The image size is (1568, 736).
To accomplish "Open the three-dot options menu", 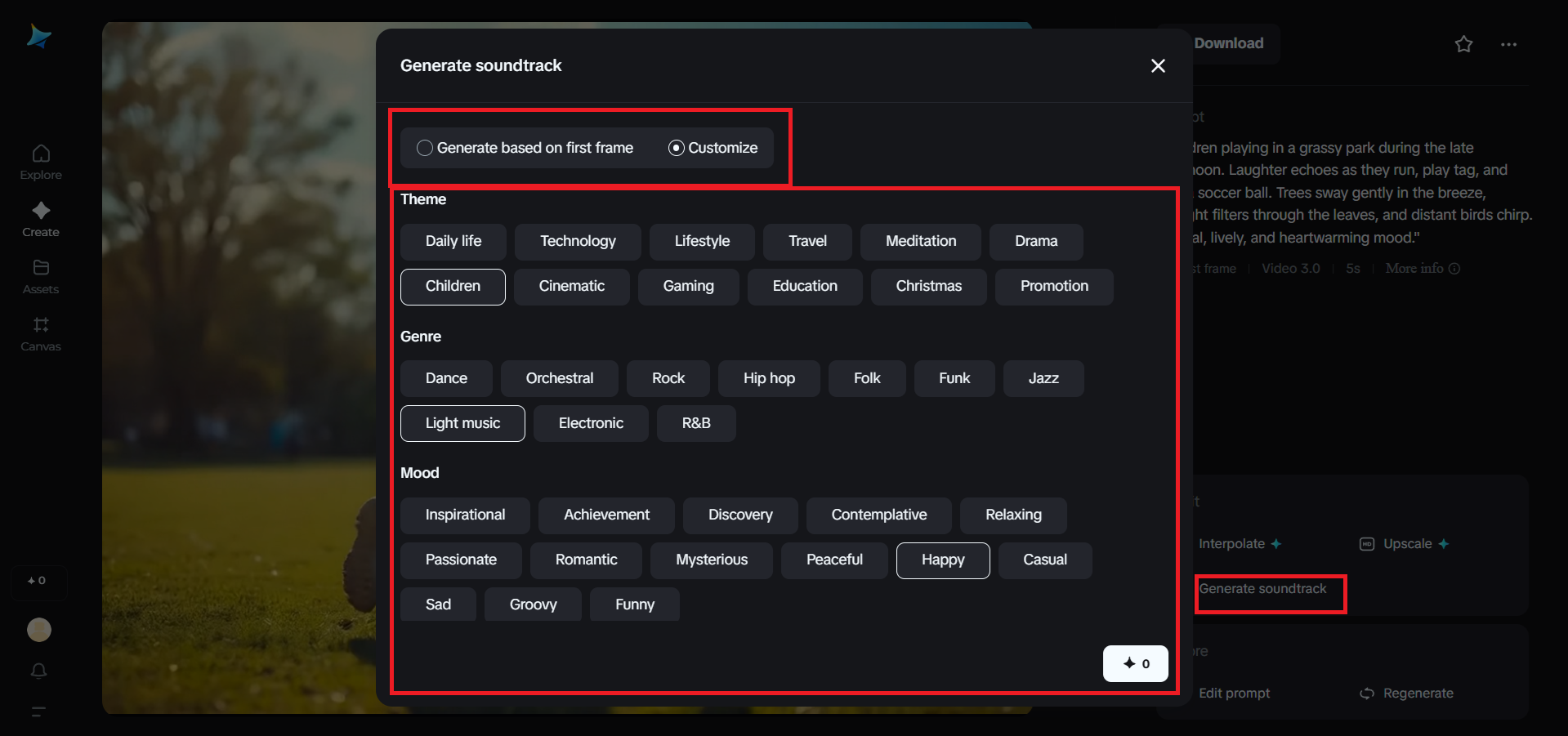I will tap(1508, 44).
